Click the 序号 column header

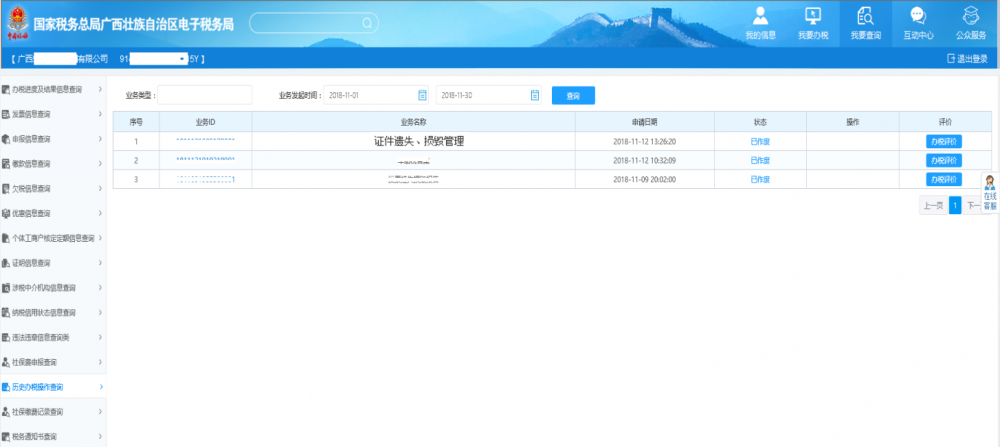click(136, 122)
